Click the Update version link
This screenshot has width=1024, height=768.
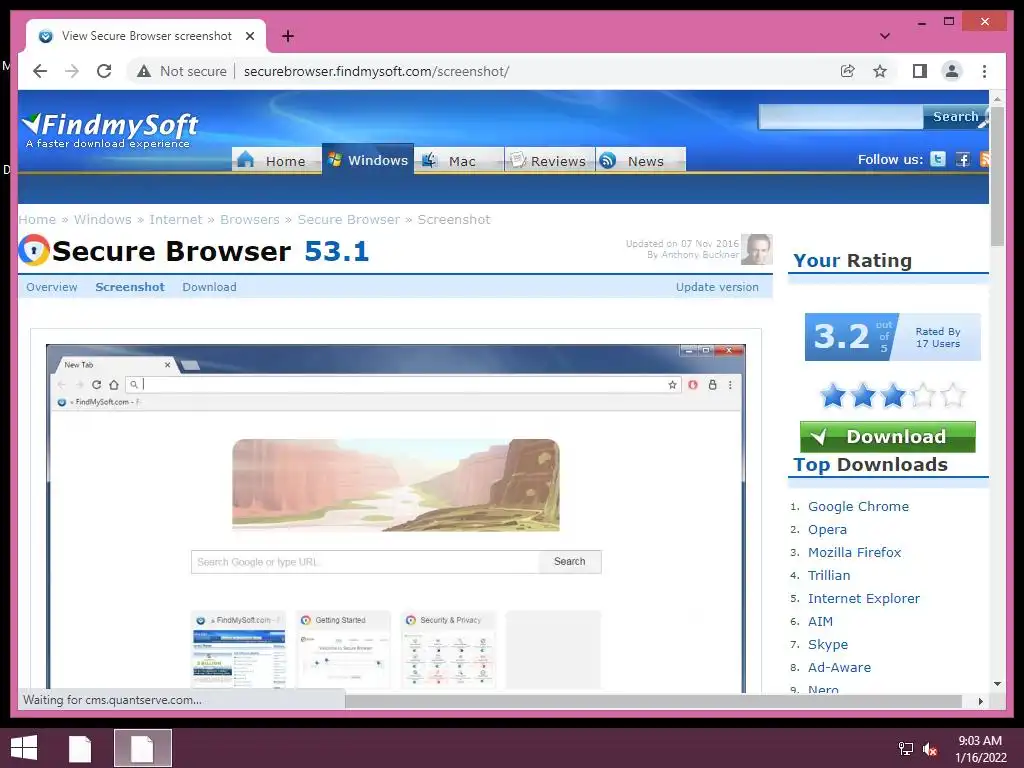717,287
